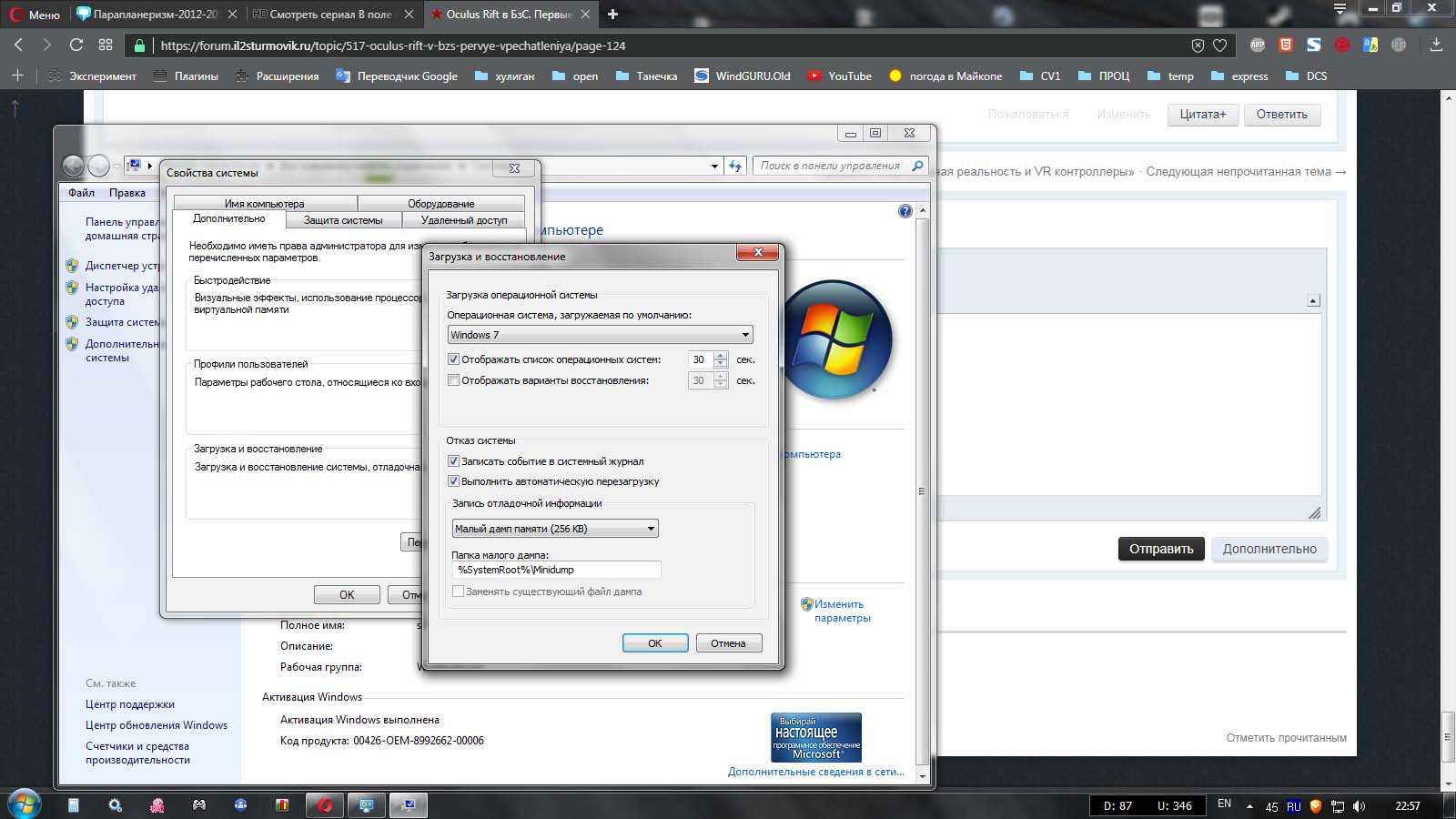Enable 'Отображать варианты восстановления' checkbox
1456x819 pixels.
coord(454,380)
